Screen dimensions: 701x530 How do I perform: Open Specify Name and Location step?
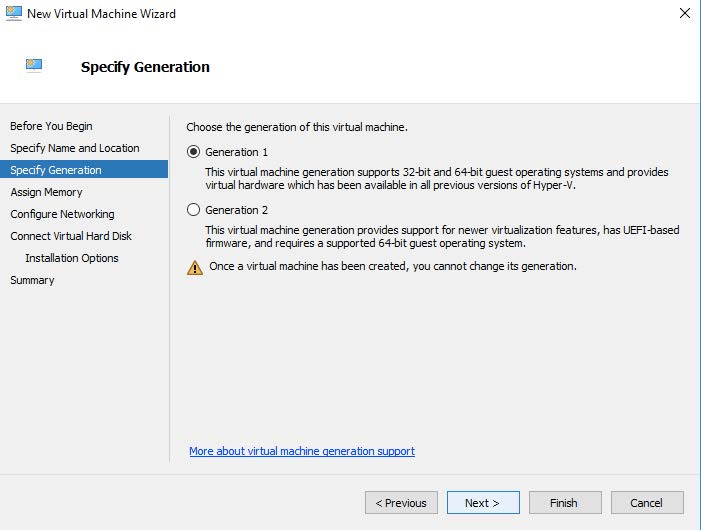[x=75, y=148]
